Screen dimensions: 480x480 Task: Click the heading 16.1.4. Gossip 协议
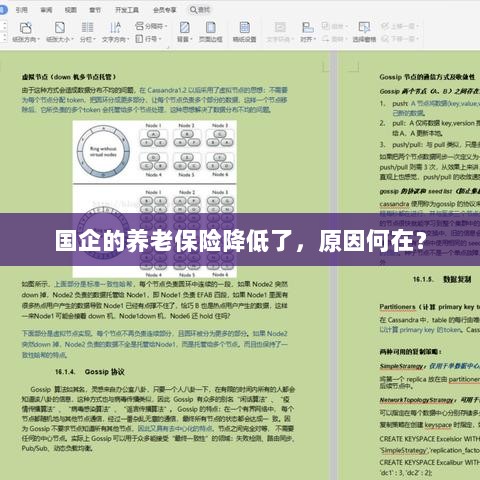point(90,372)
